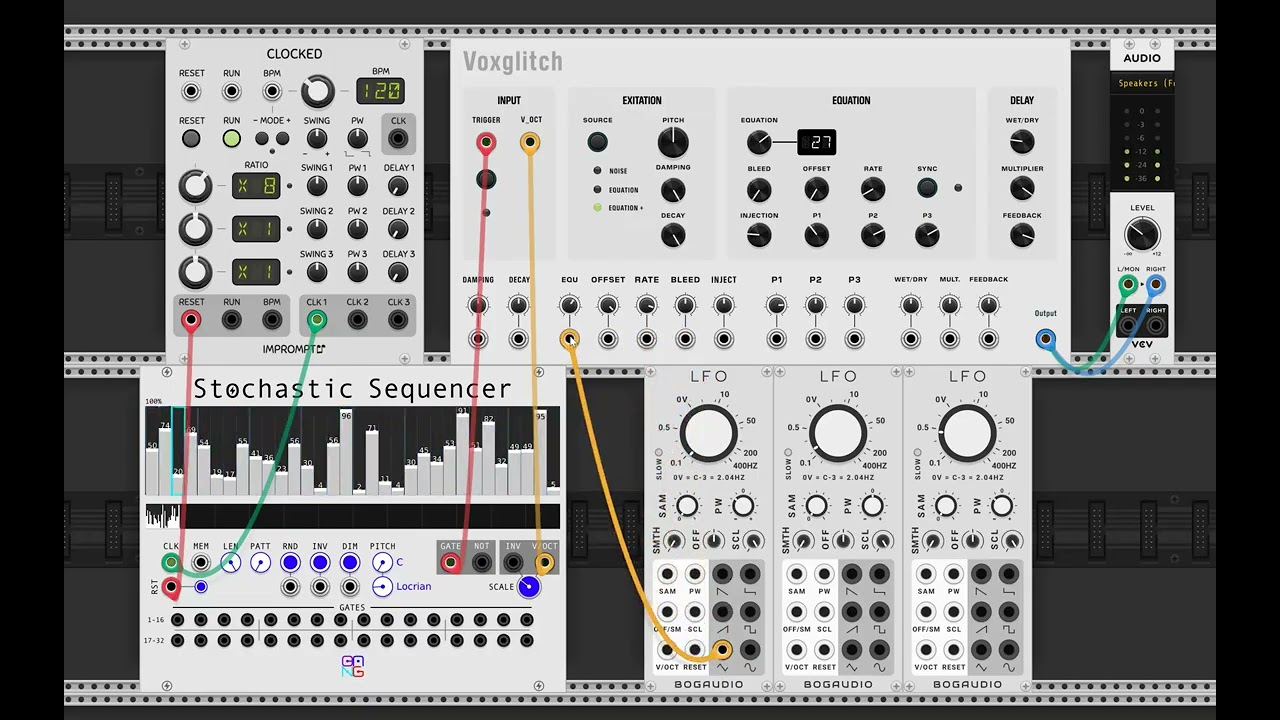1280x720 pixels.
Task: Click the scale knob labeled Locrian
Action: [x=382, y=587]
